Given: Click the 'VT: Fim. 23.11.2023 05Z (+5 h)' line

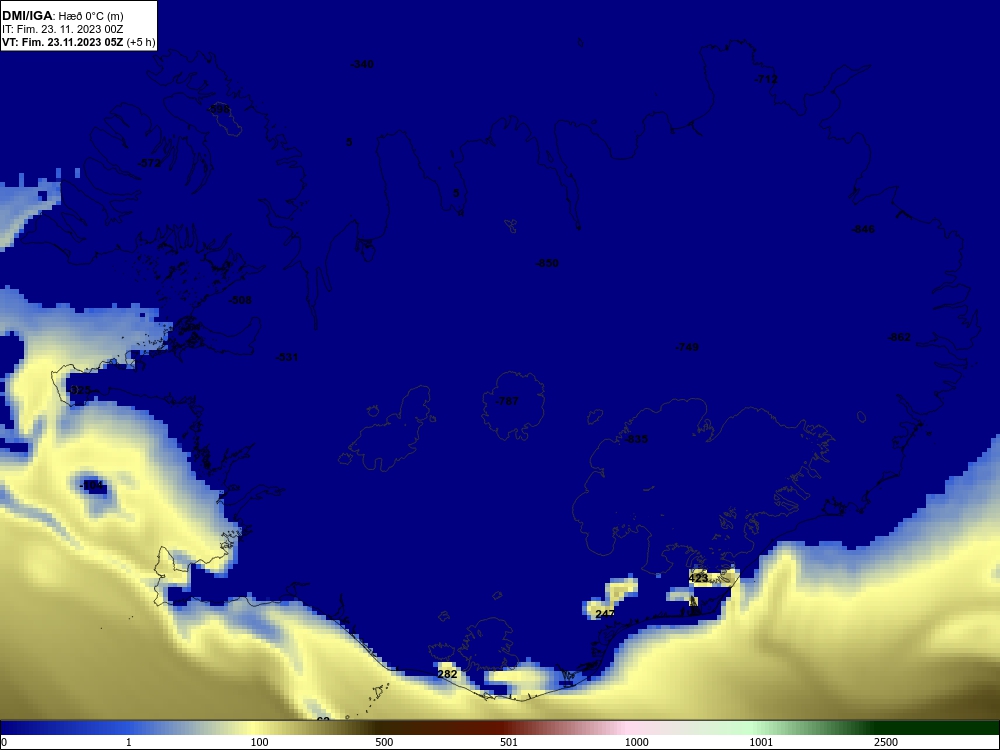Looking at the screenshot, I should coord(78,42).
